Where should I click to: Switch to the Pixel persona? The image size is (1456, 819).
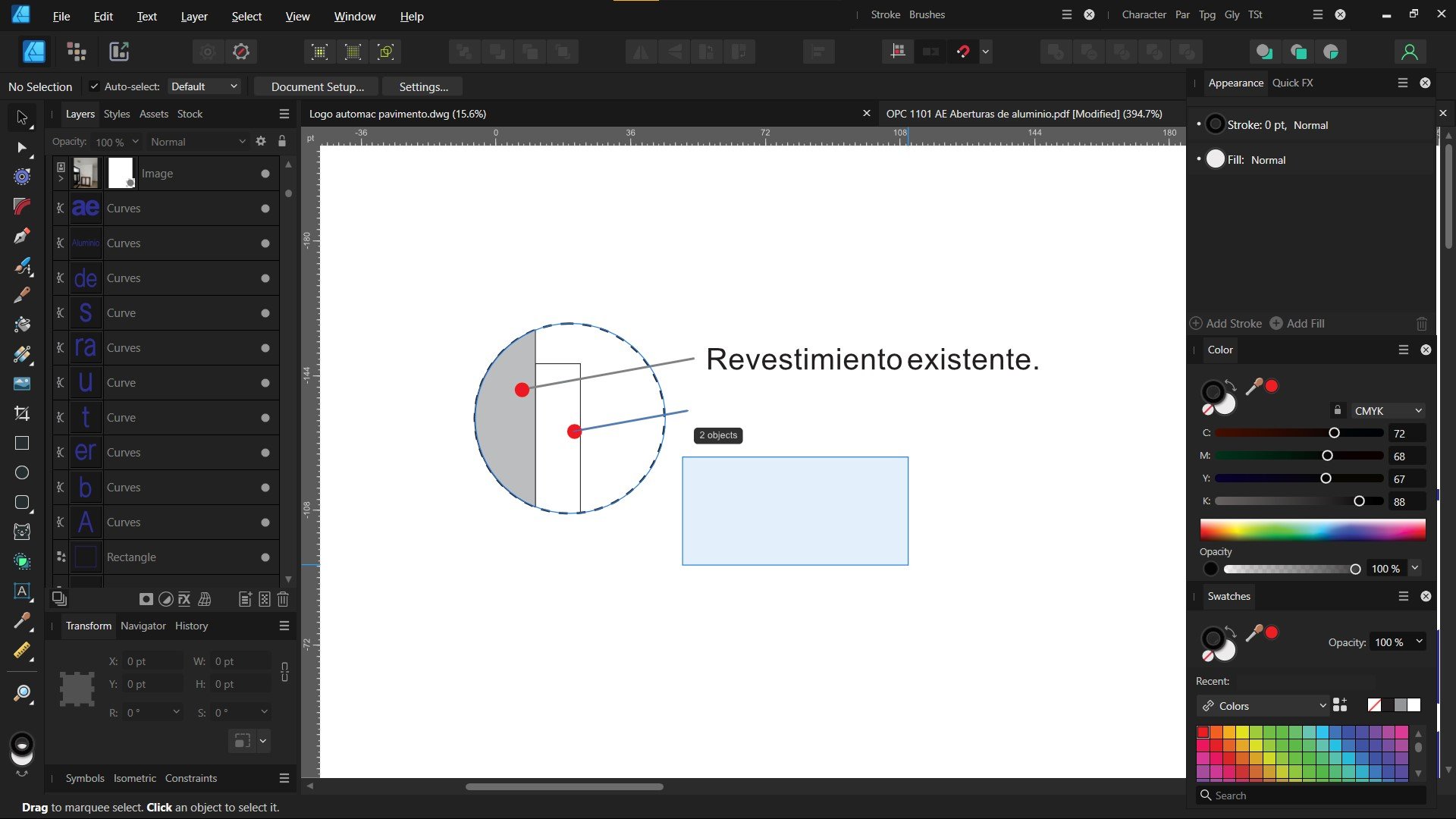77,52
